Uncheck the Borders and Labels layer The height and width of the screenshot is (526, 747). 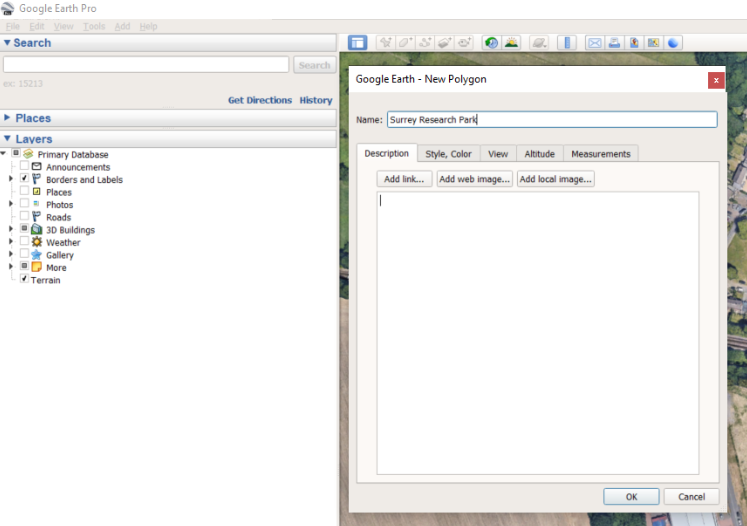pyautogui.click(x=25, y=179)
